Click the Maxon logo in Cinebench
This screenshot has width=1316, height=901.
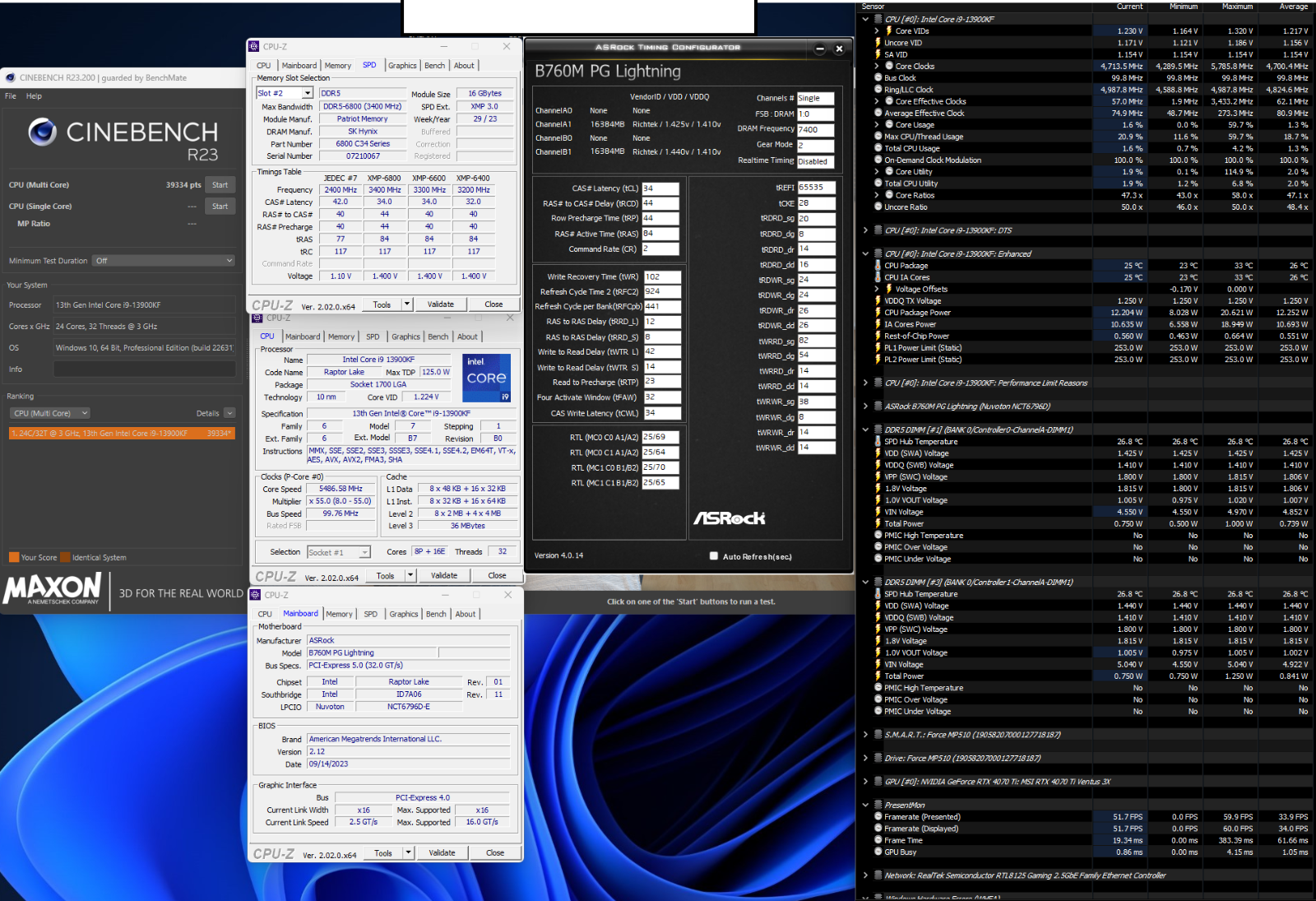pos(52,589)
